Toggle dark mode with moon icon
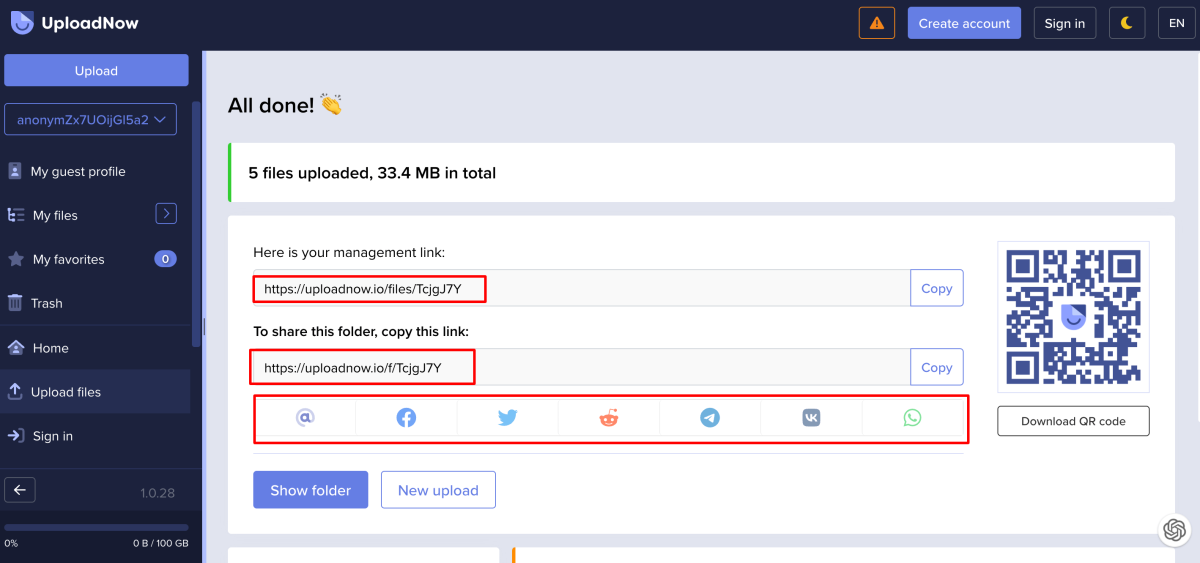This screenshot has height=563, width=1200. (1127, 23)
